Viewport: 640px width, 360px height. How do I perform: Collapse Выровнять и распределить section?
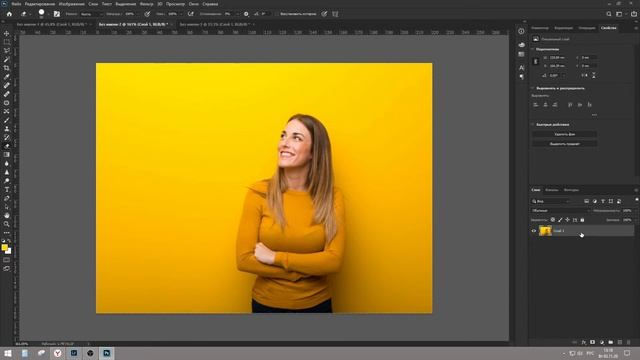(x=533, y=88)
